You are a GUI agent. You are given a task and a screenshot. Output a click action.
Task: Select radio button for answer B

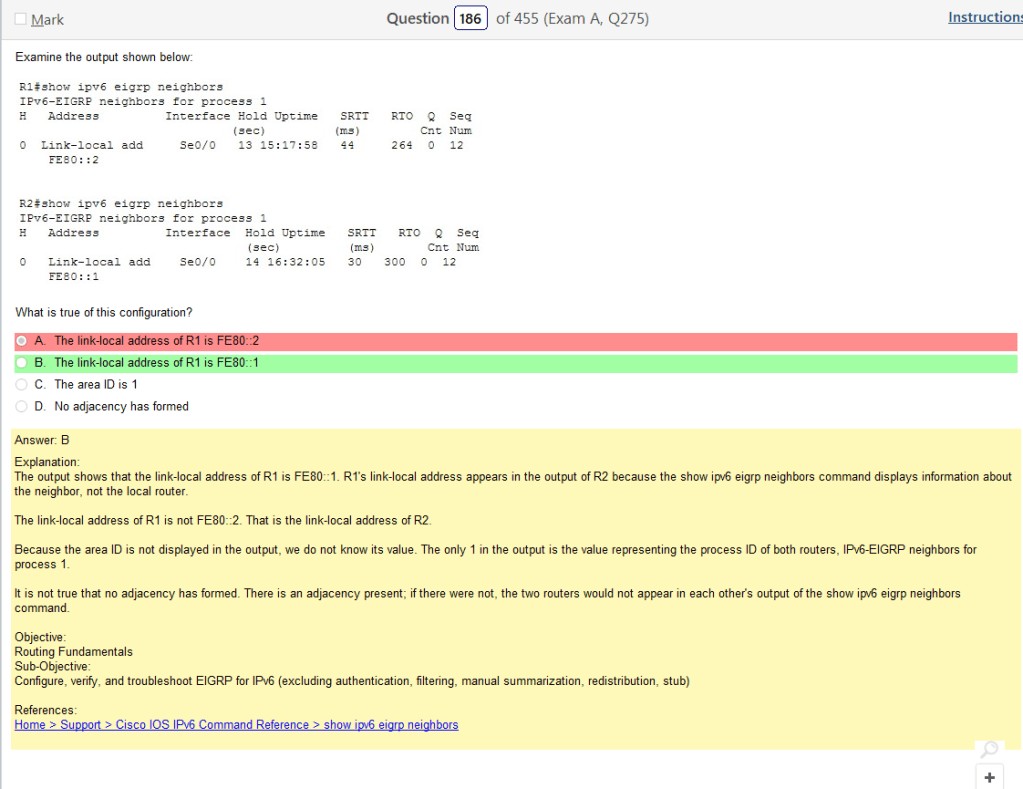point(21,363)
